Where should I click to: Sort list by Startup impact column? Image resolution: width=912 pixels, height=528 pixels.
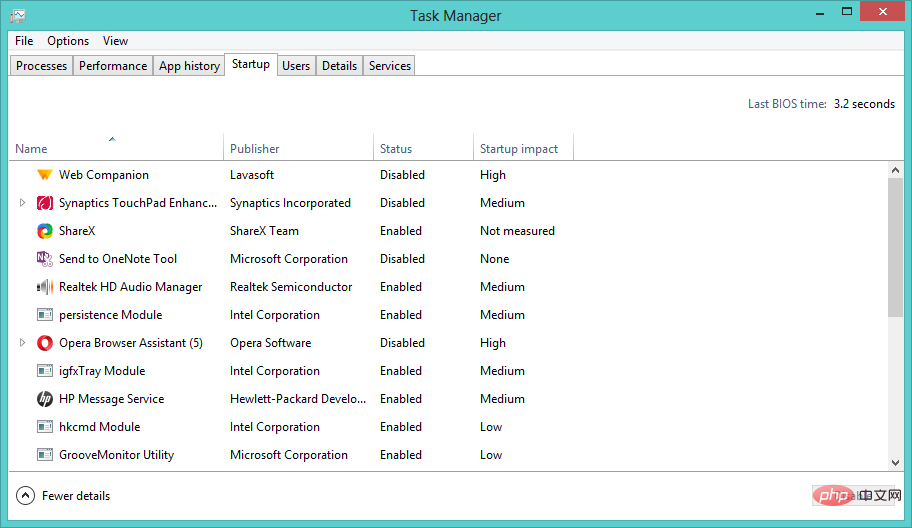click(x=519, y=149)
